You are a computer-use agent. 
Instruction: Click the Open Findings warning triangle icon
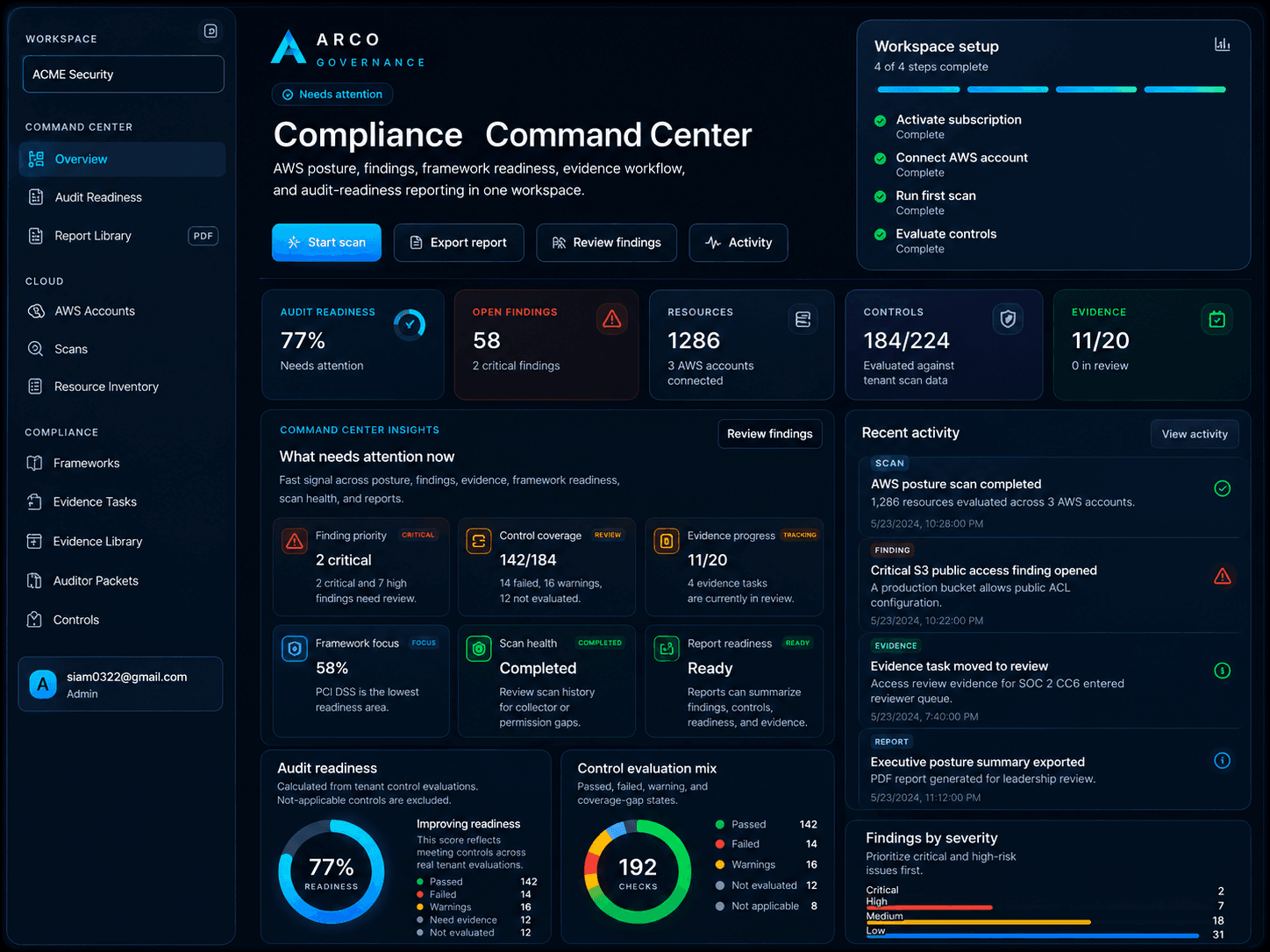point(612,319)
